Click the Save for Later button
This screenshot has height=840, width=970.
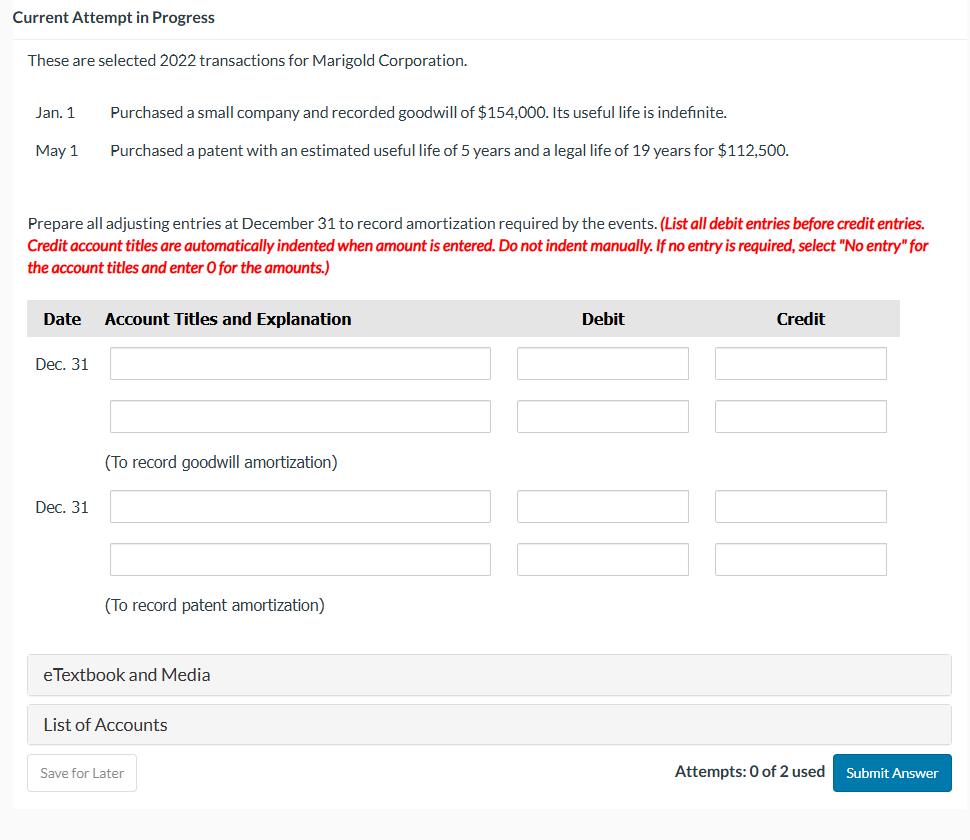82,773
